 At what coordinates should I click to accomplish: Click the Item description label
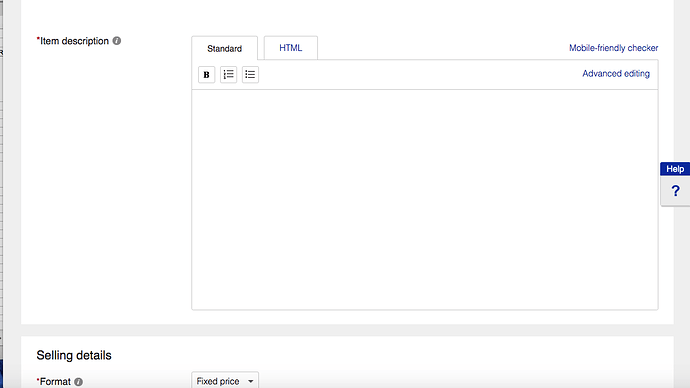[x=73, y=41]
